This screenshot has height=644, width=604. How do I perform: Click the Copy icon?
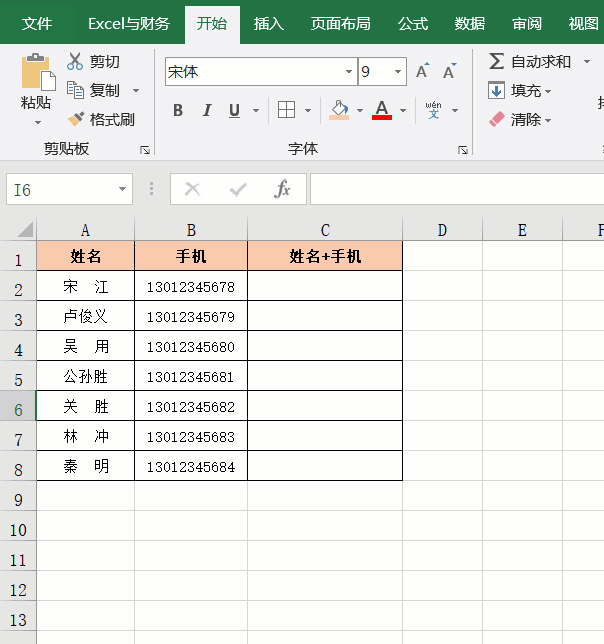(x=75, y=90)
